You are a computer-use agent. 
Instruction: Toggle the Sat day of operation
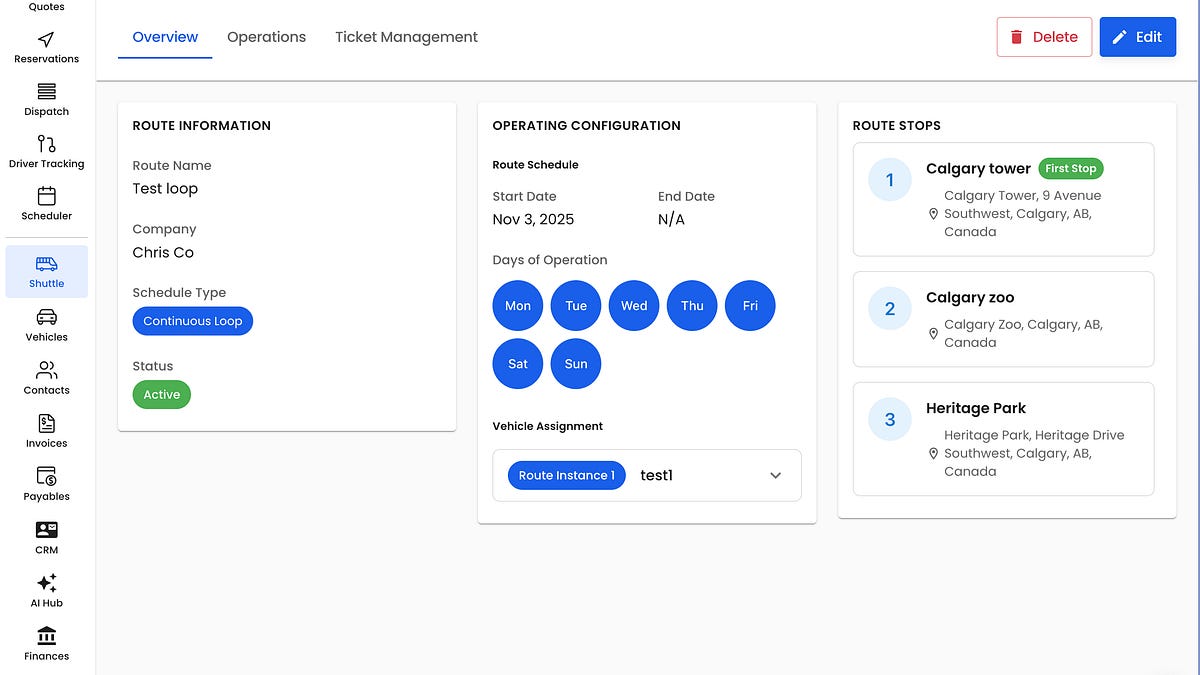click(518, 364)
